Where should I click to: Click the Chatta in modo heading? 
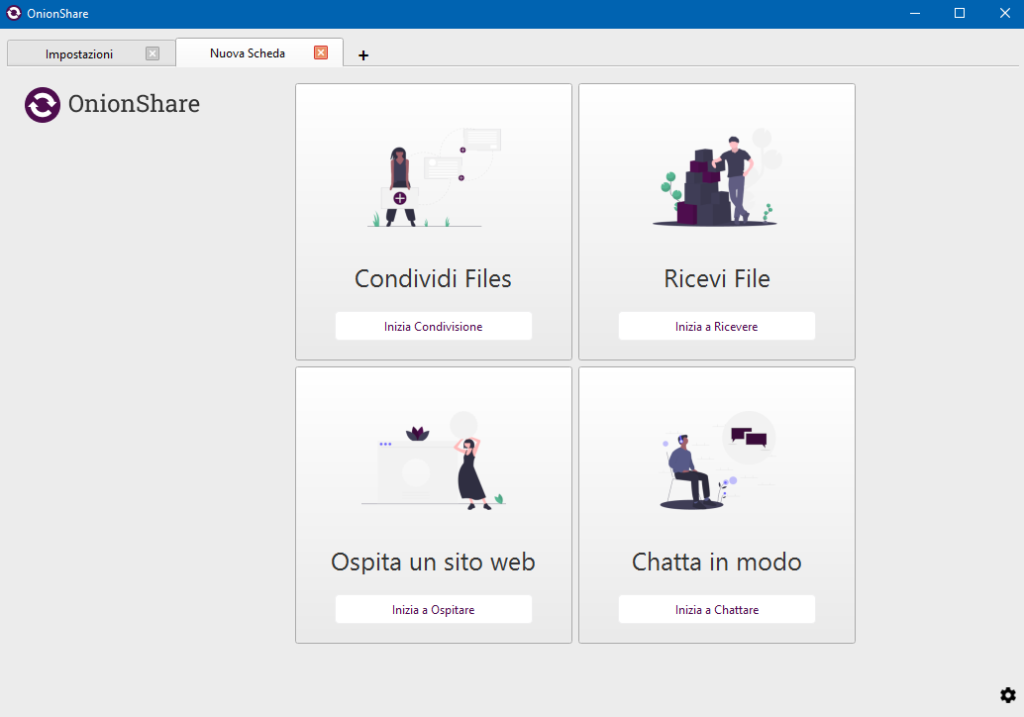716,562
